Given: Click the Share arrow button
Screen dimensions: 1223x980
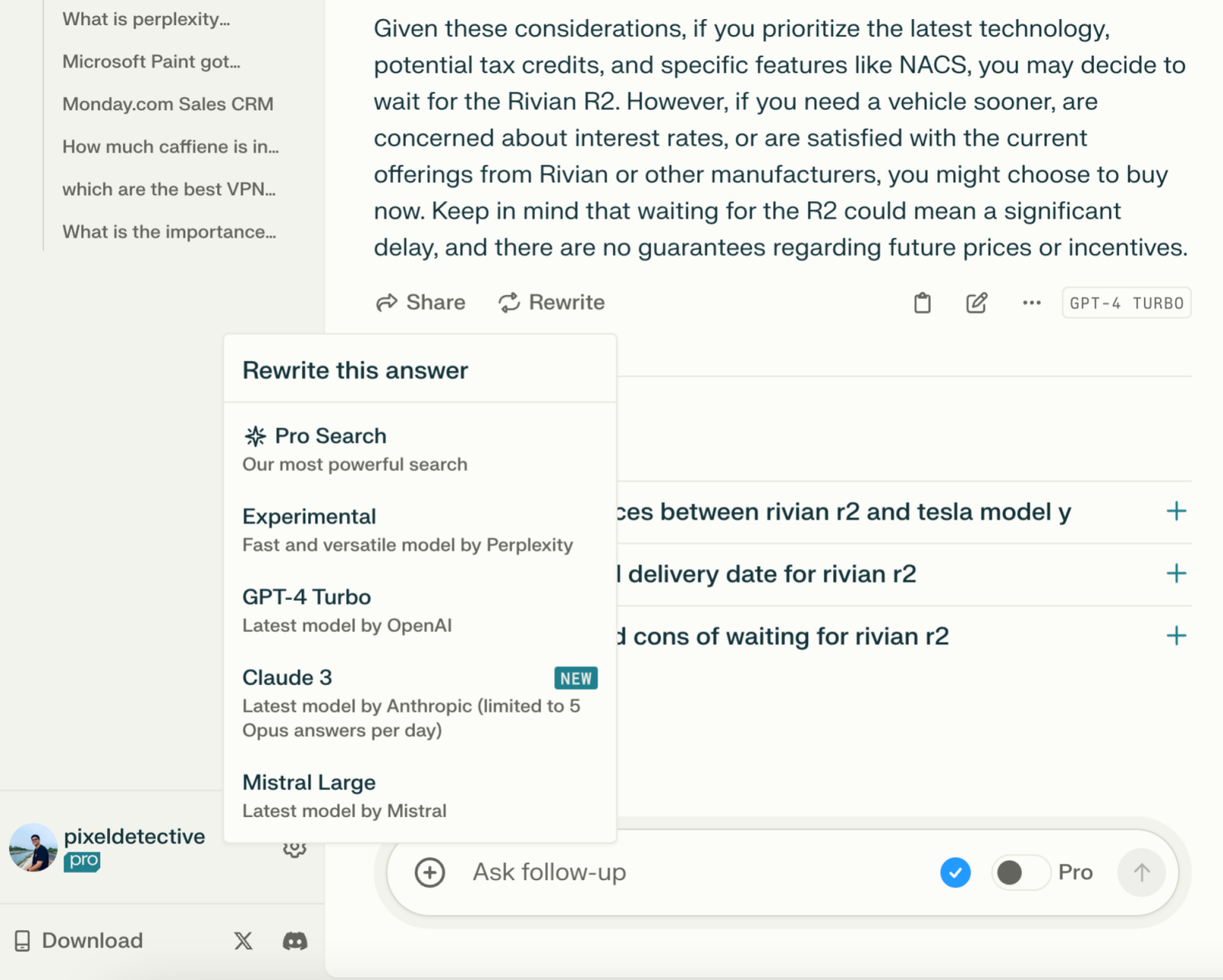Looking at the screenshot, I should click(420, 303).
